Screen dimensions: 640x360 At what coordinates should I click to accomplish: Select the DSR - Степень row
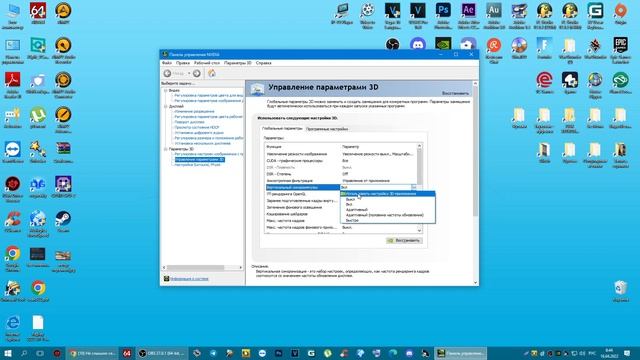point(341,174)
